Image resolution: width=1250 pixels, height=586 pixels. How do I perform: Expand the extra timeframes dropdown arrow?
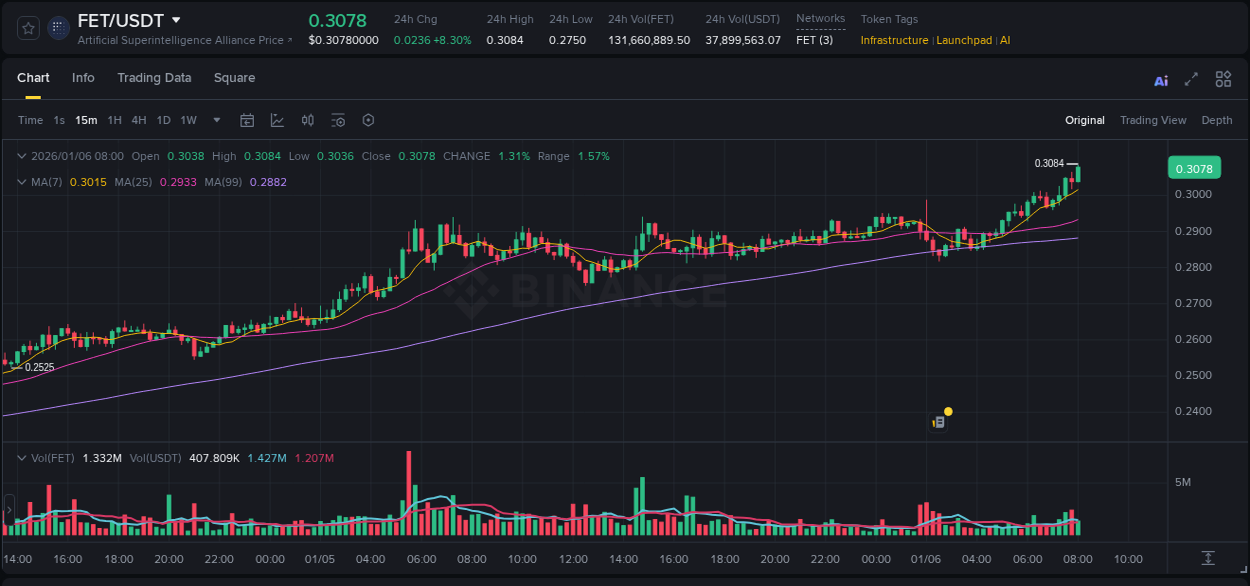coord(214,120)
